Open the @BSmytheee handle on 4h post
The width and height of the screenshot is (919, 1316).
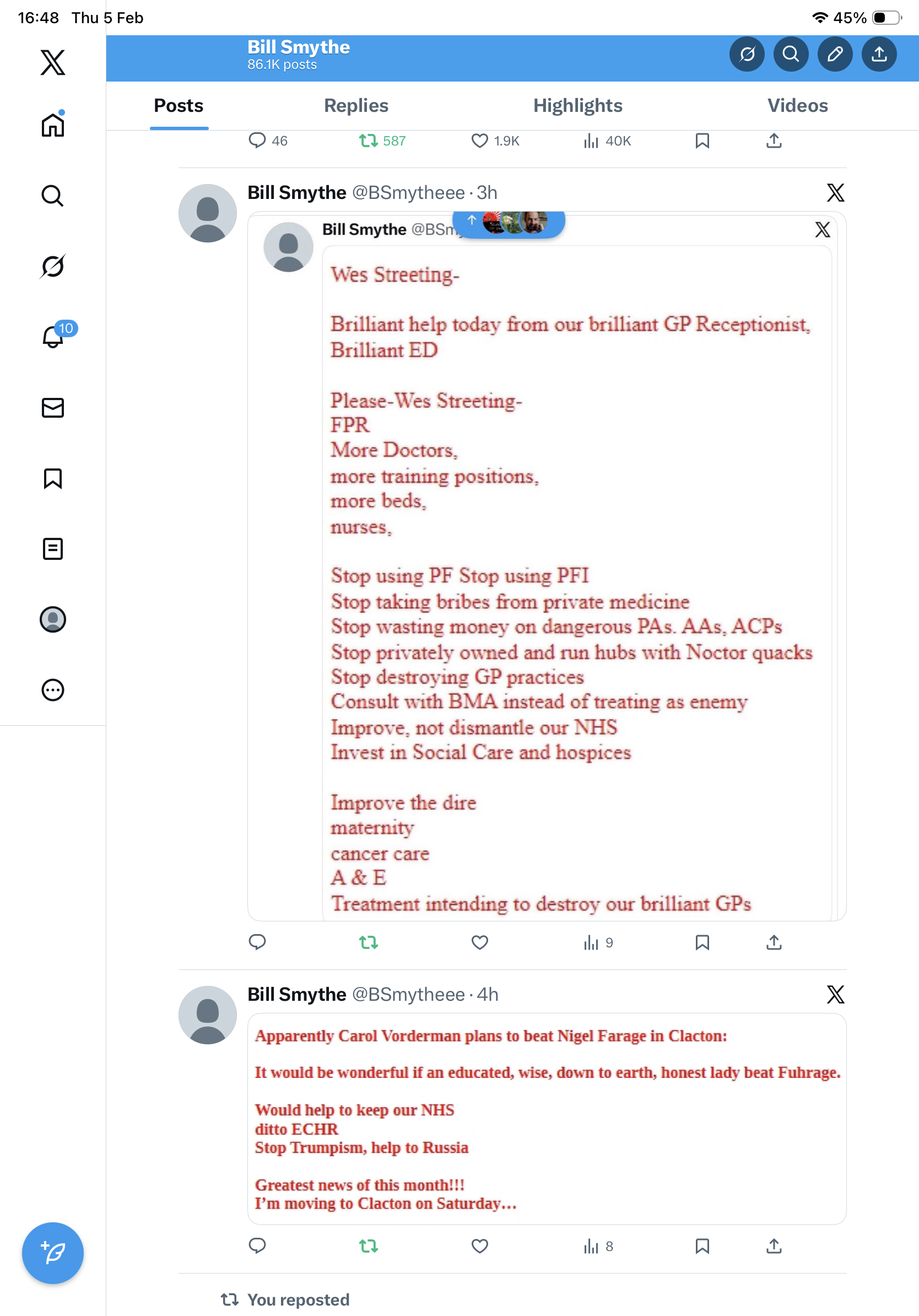408,995
